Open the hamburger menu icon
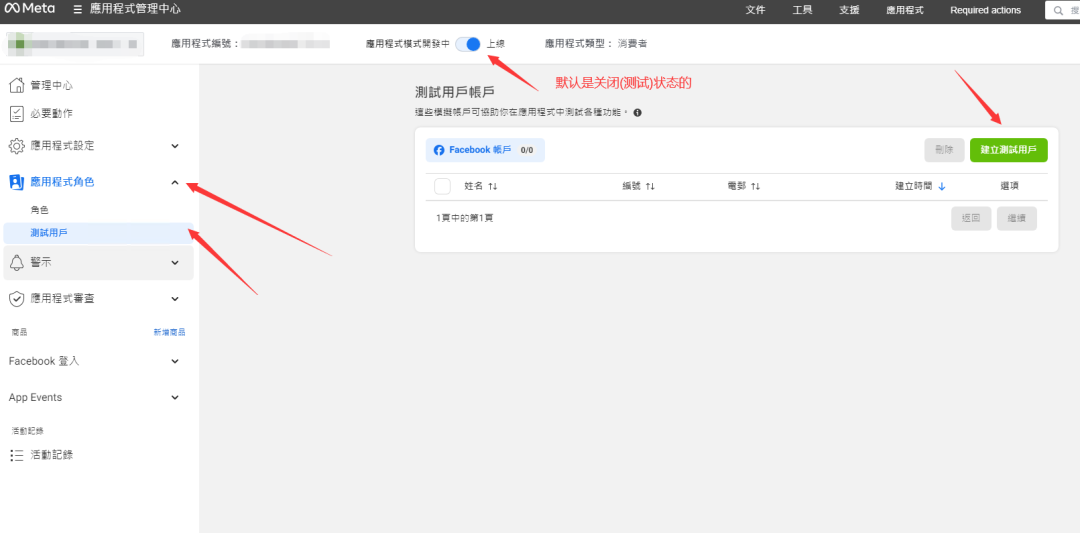 tap(77, 10)
